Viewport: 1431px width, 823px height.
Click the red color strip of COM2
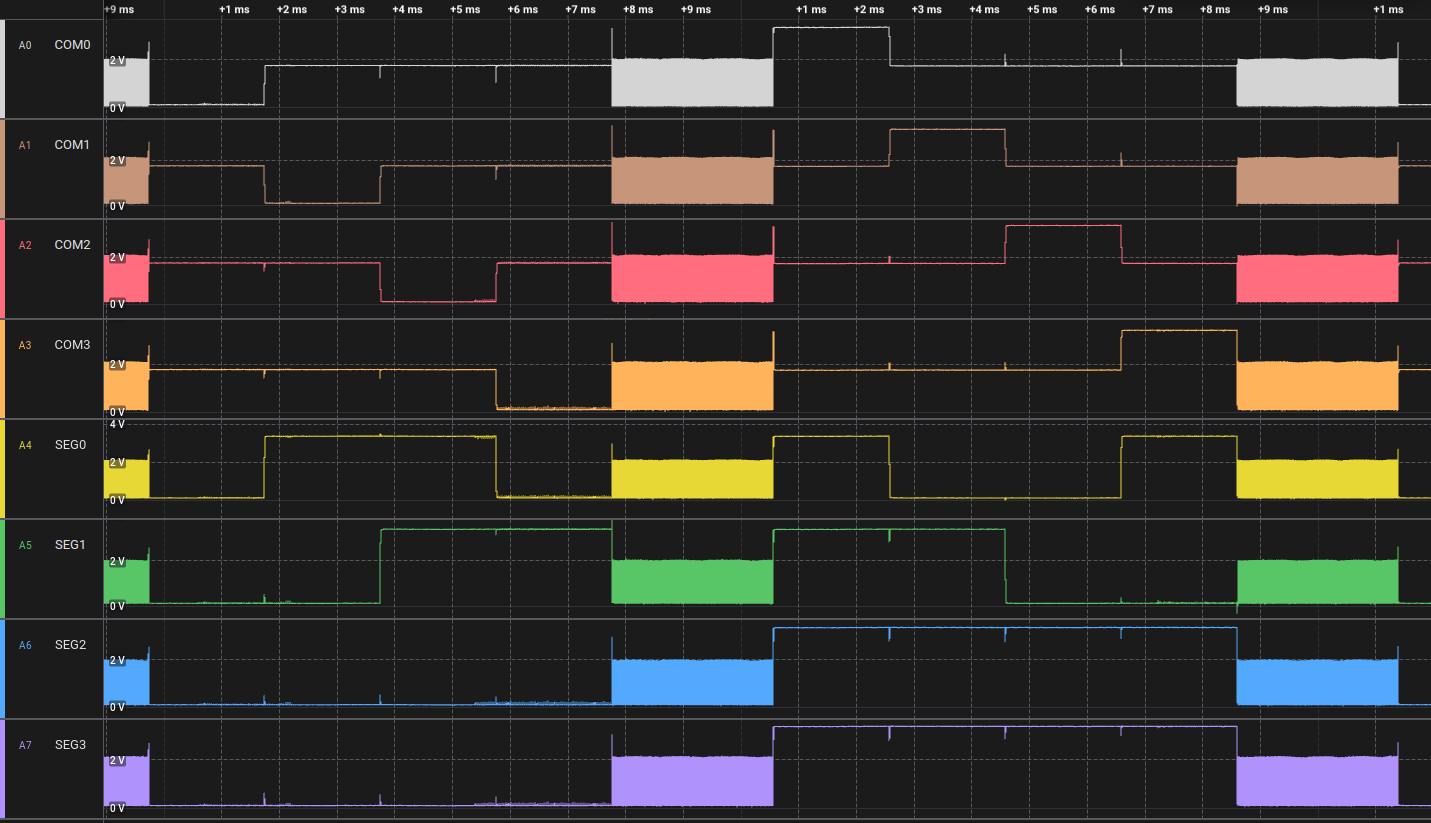point(2,269)
